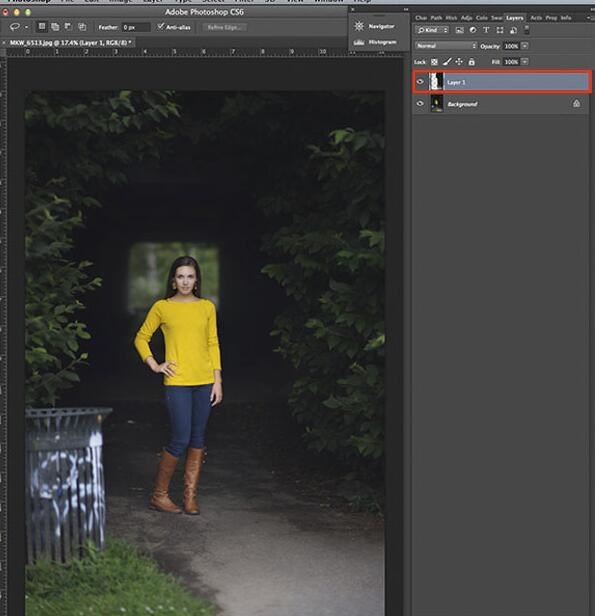Filter layers by adjustment layers icon
The image size is (595, 616).
[x=473, y=30]
